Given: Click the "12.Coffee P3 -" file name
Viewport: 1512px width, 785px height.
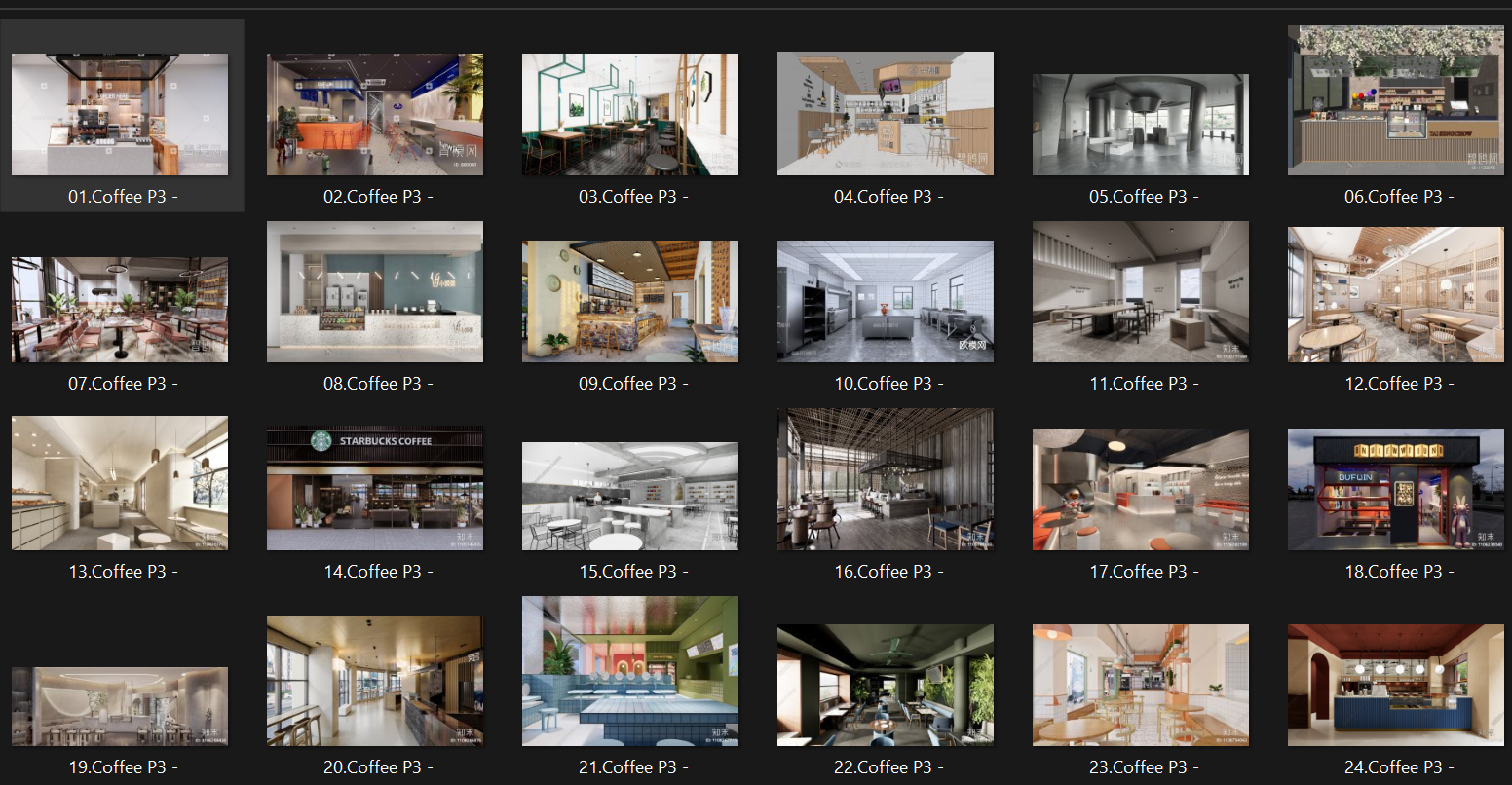Looking at the screenshot, I should tap(1399, 384).
